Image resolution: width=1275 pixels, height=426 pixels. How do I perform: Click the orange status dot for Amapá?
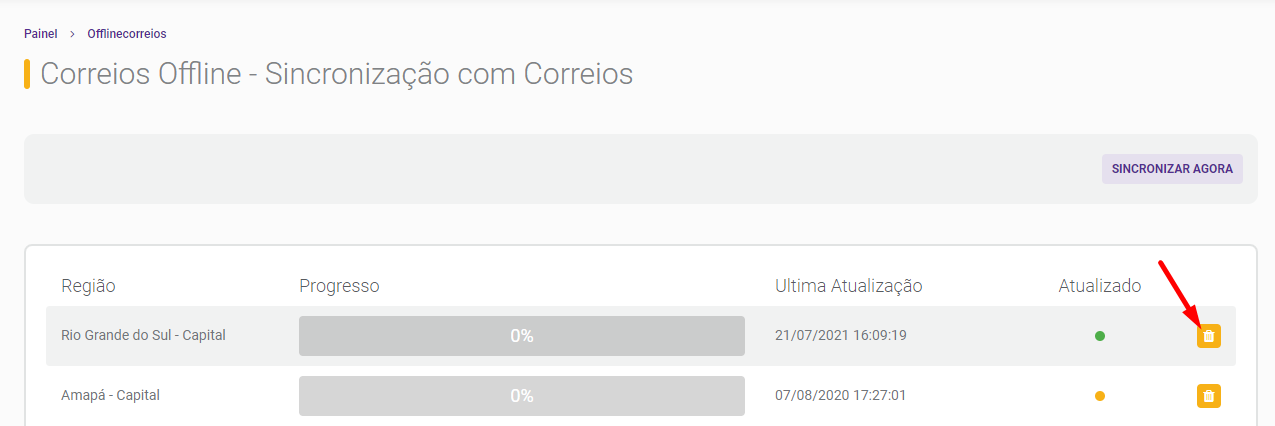(1100, 396)
